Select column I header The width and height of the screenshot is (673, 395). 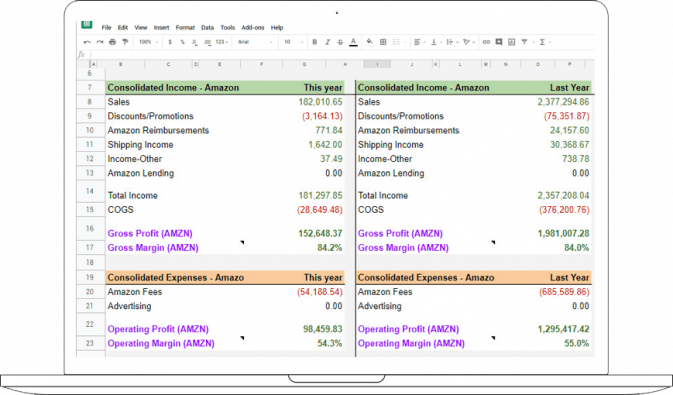pos(377,64)
